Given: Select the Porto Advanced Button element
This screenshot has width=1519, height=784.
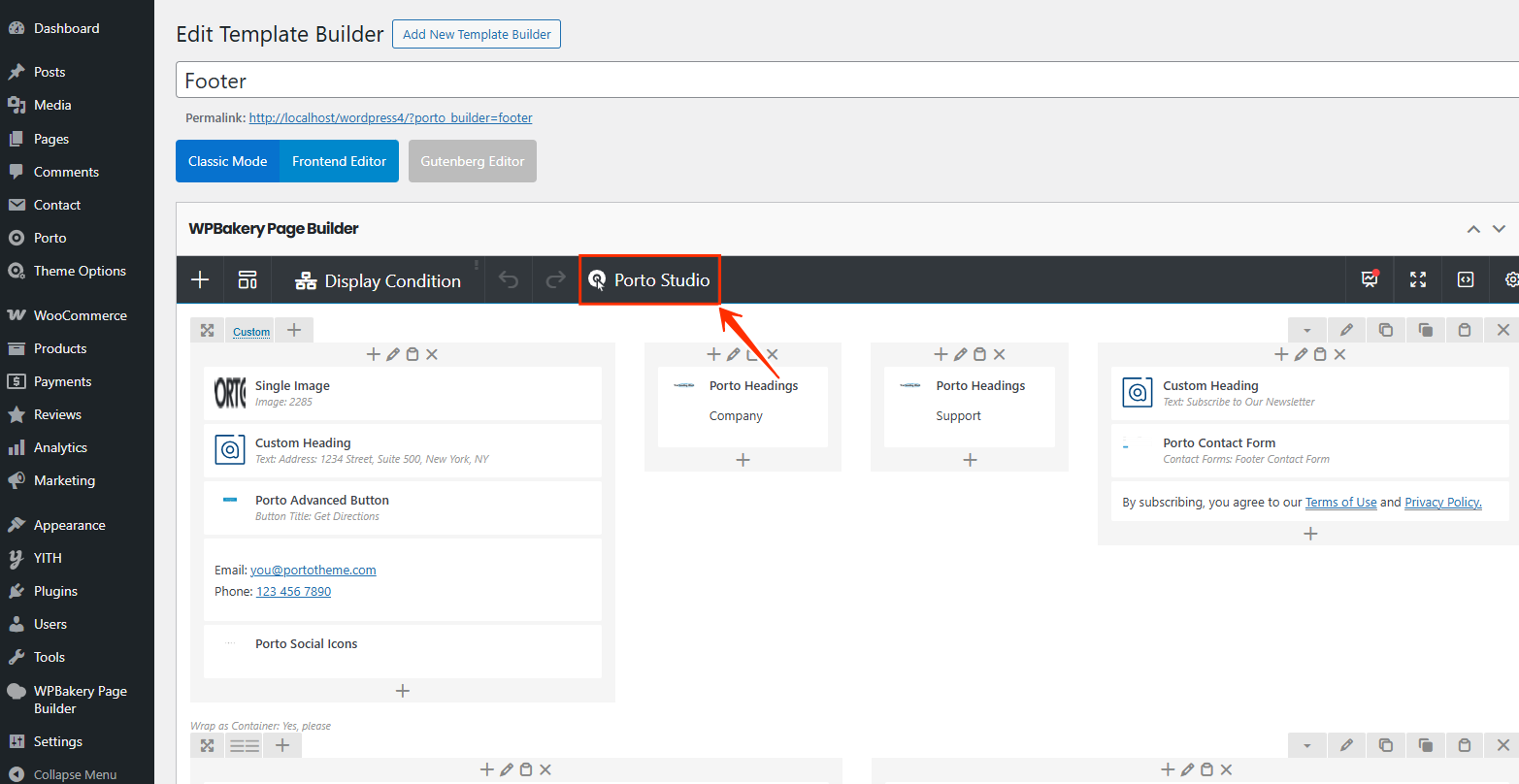Looking at the screenshot, I should point(403,507).
